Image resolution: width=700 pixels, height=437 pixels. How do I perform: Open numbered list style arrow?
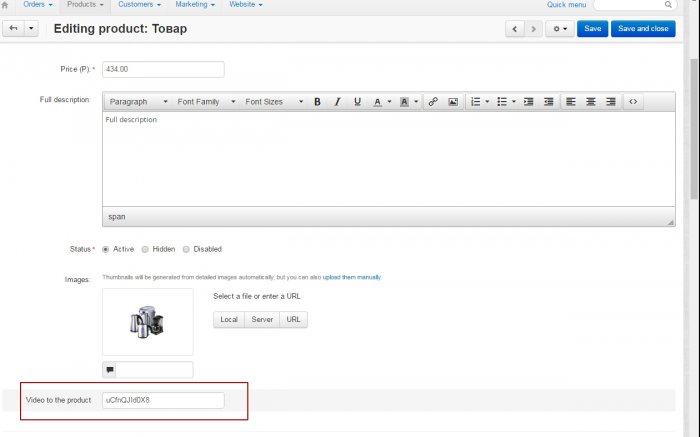pyautogui.click(x=487, y=102)
